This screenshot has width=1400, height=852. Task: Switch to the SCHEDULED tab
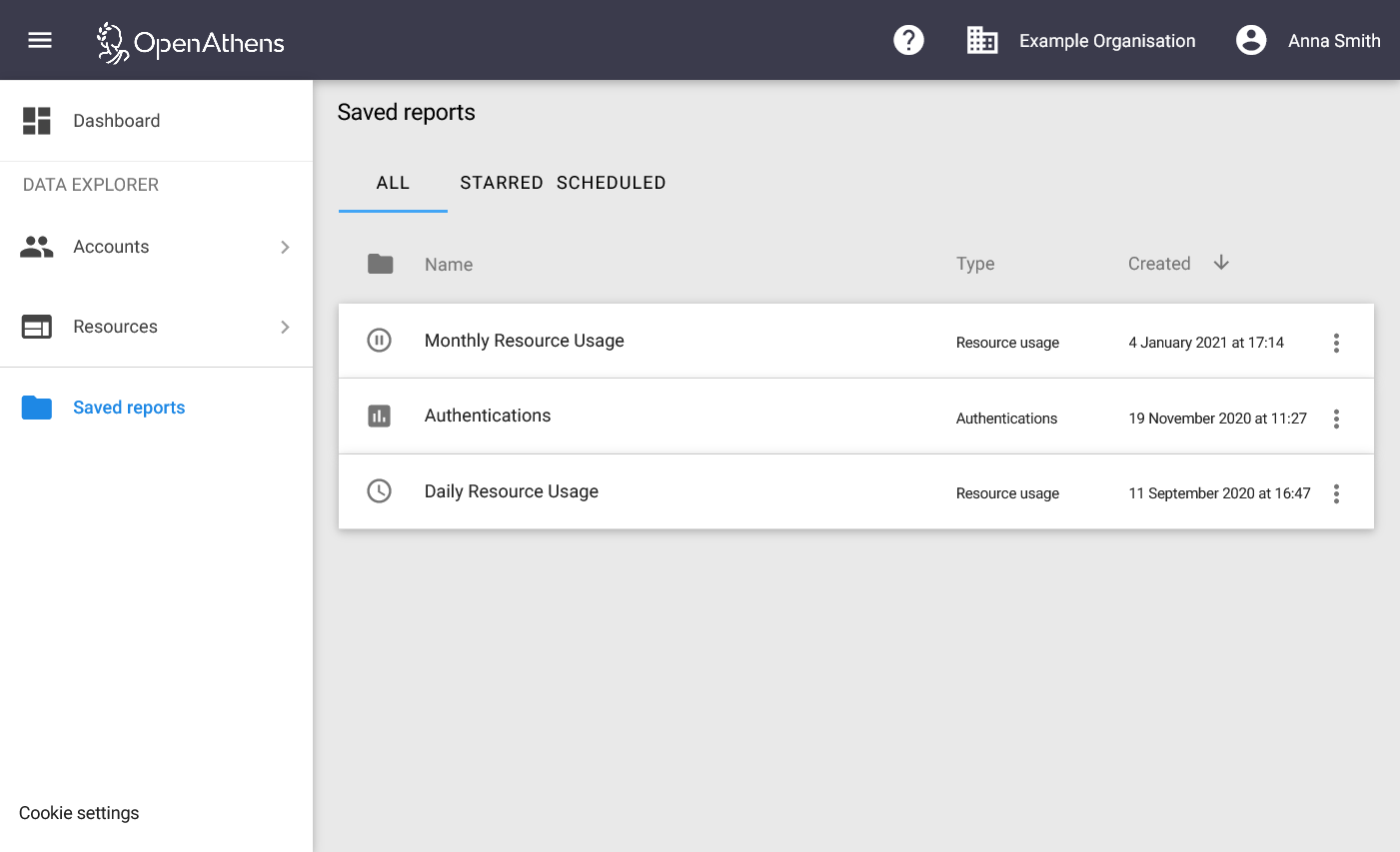click(x=611, y=183)
